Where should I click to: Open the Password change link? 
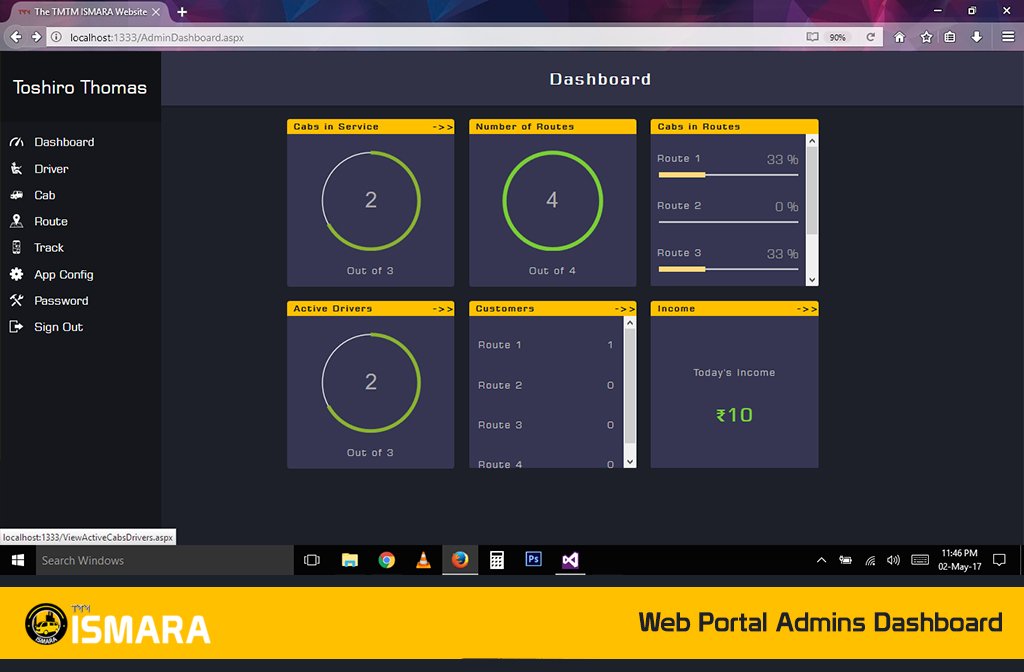pos(61,300)
